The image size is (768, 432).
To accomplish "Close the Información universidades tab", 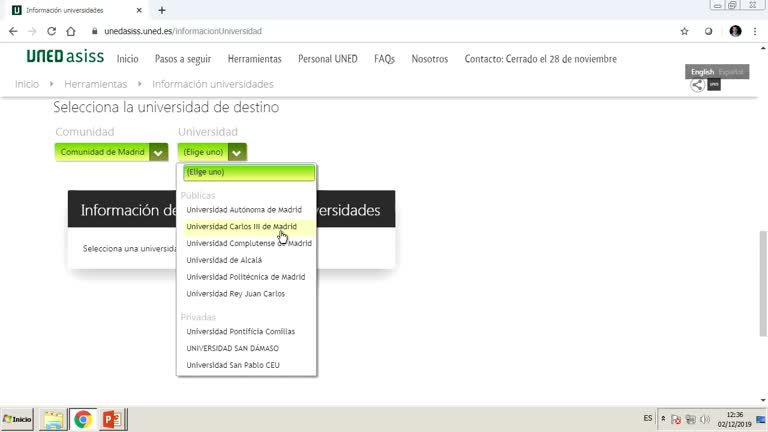I will [x=139, y=10].
